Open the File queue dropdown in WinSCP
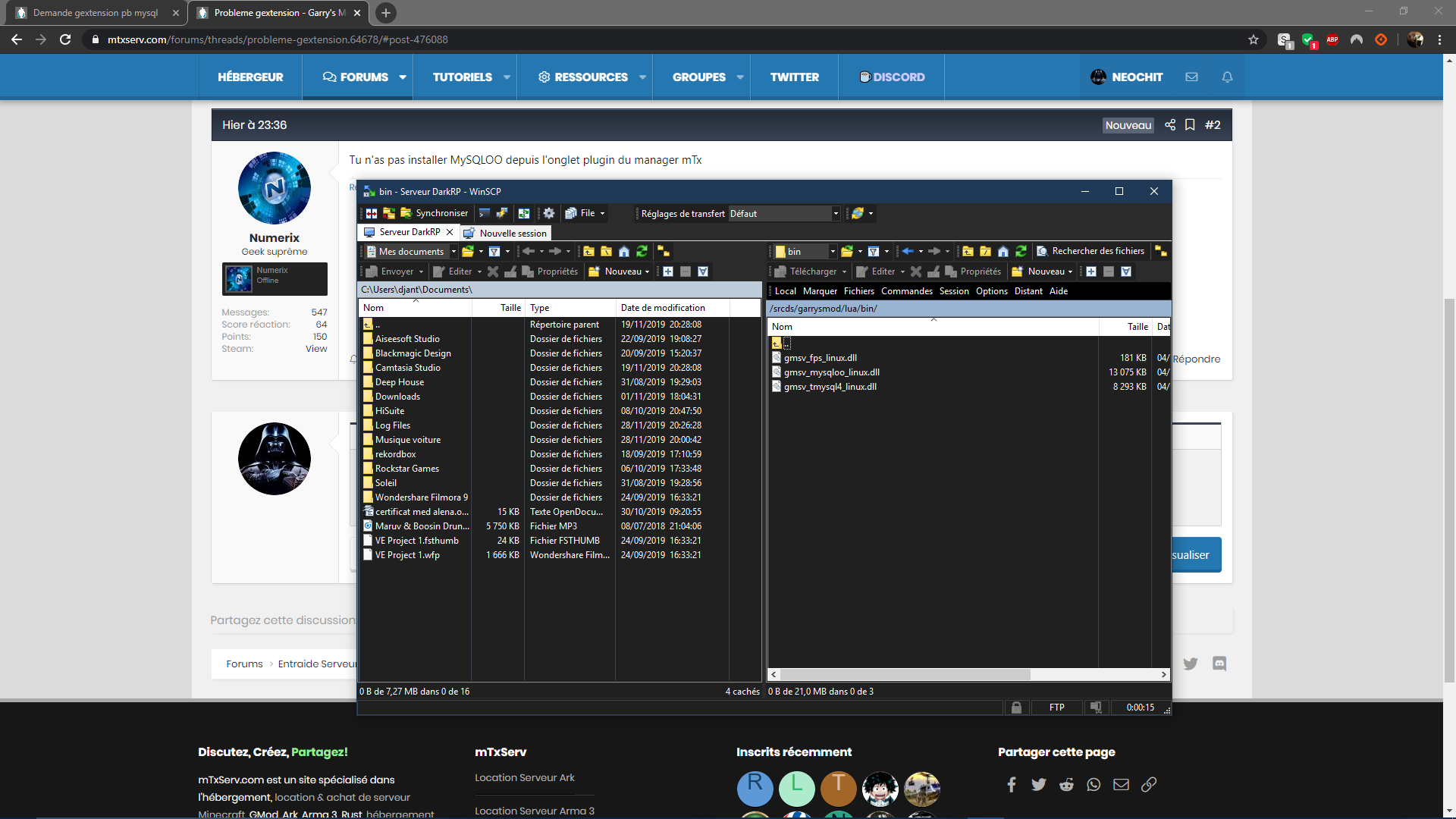This screenshot has height=819, width=1456. point(585,213)
